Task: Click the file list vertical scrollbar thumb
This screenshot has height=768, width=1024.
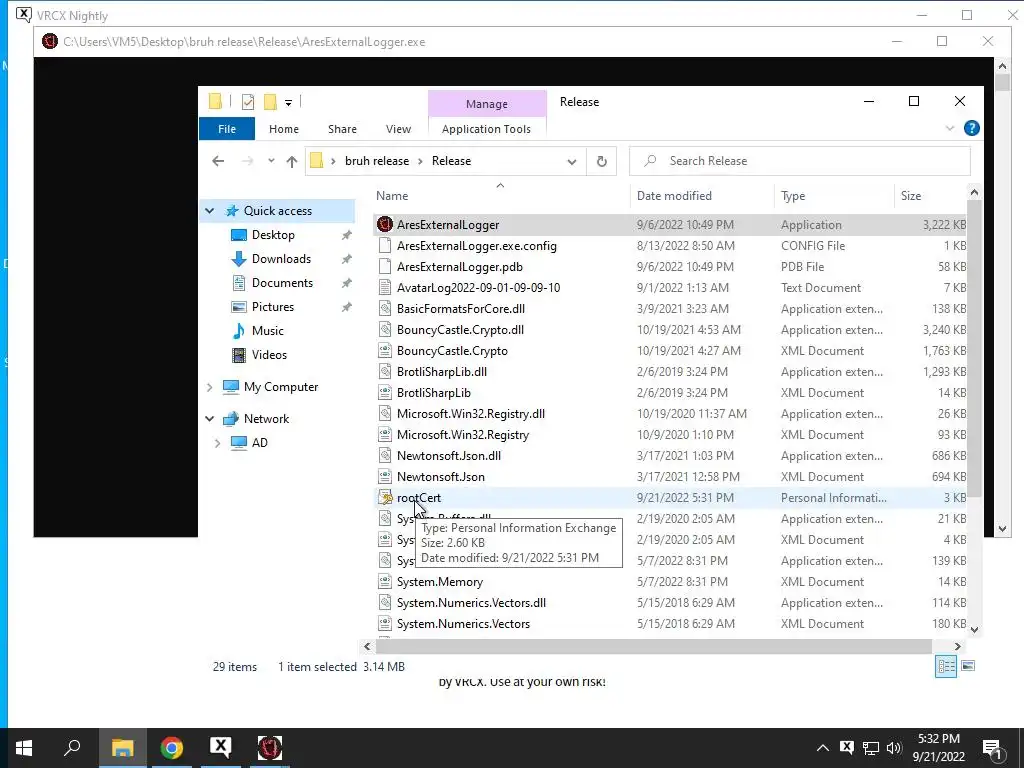Action: click(974, 349)
